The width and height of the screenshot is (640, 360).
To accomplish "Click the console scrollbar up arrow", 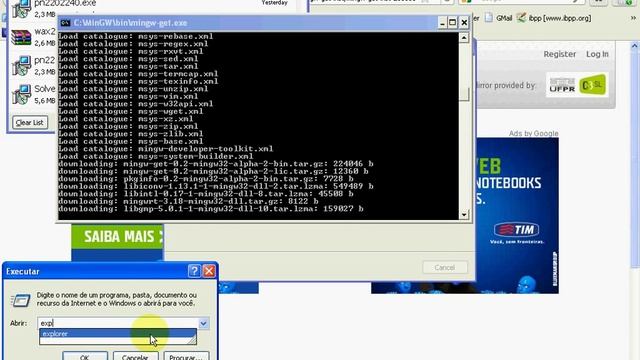I will pyautogui.click(x=464, y=38).
